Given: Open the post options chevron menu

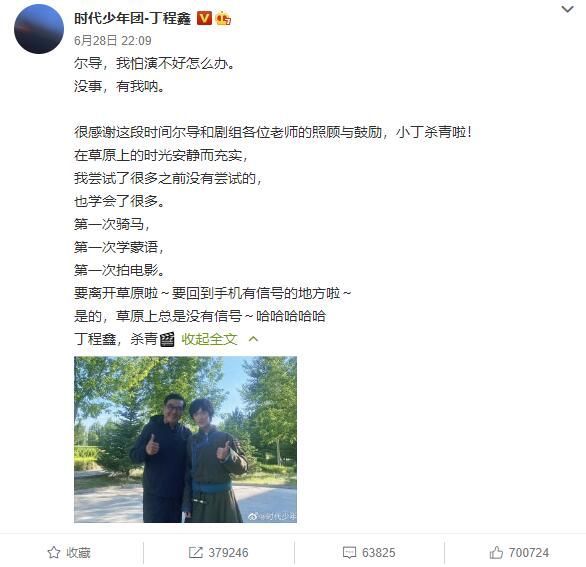Looking at the screenshot, I should pyautogui.click(x=567, y=9).
